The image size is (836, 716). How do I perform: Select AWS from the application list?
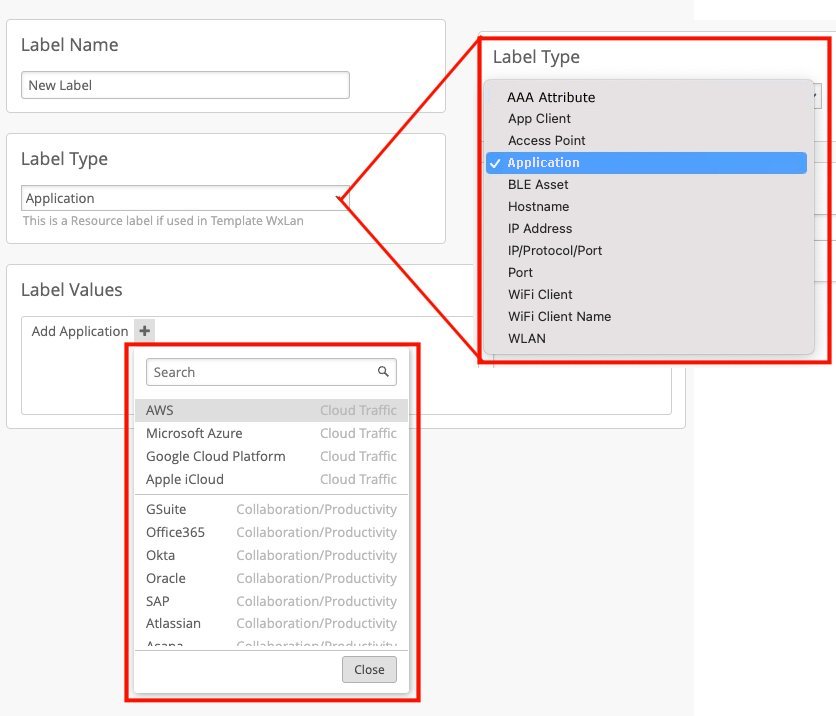pos(160,410)
